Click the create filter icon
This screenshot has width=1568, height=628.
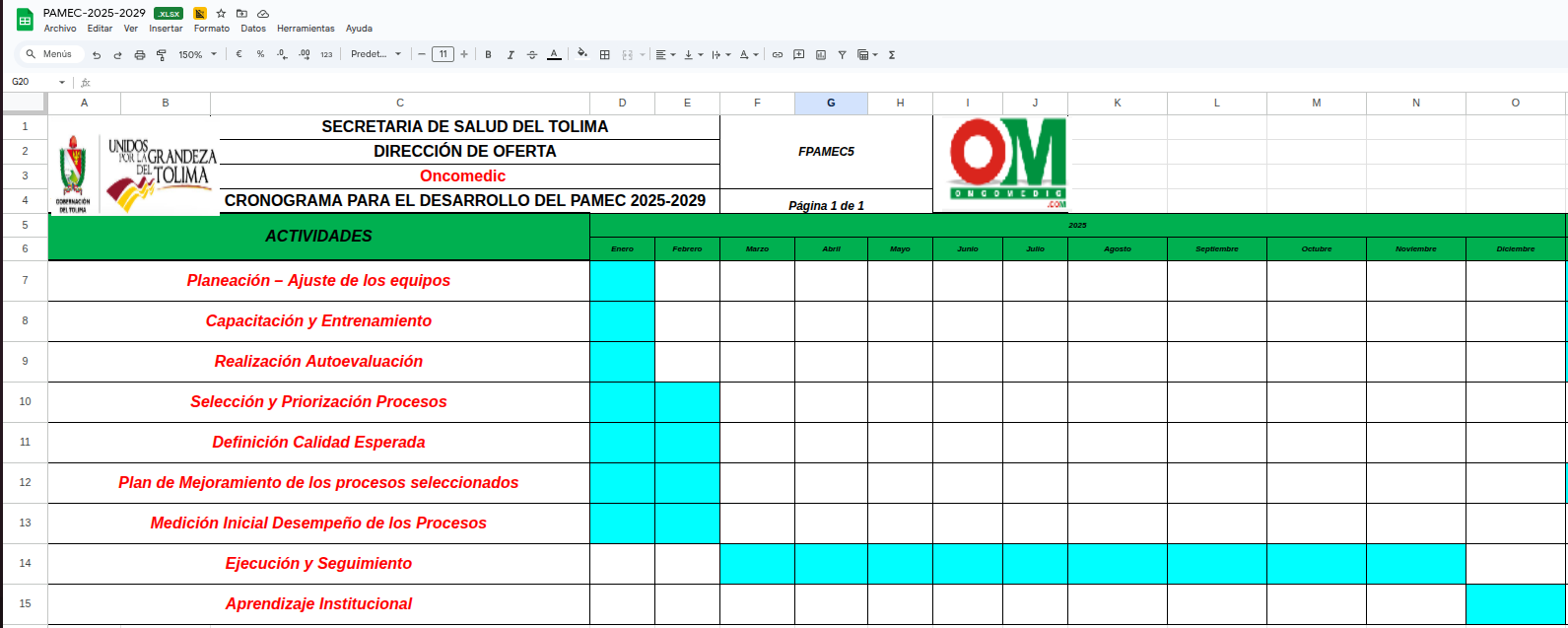[842, 55]
